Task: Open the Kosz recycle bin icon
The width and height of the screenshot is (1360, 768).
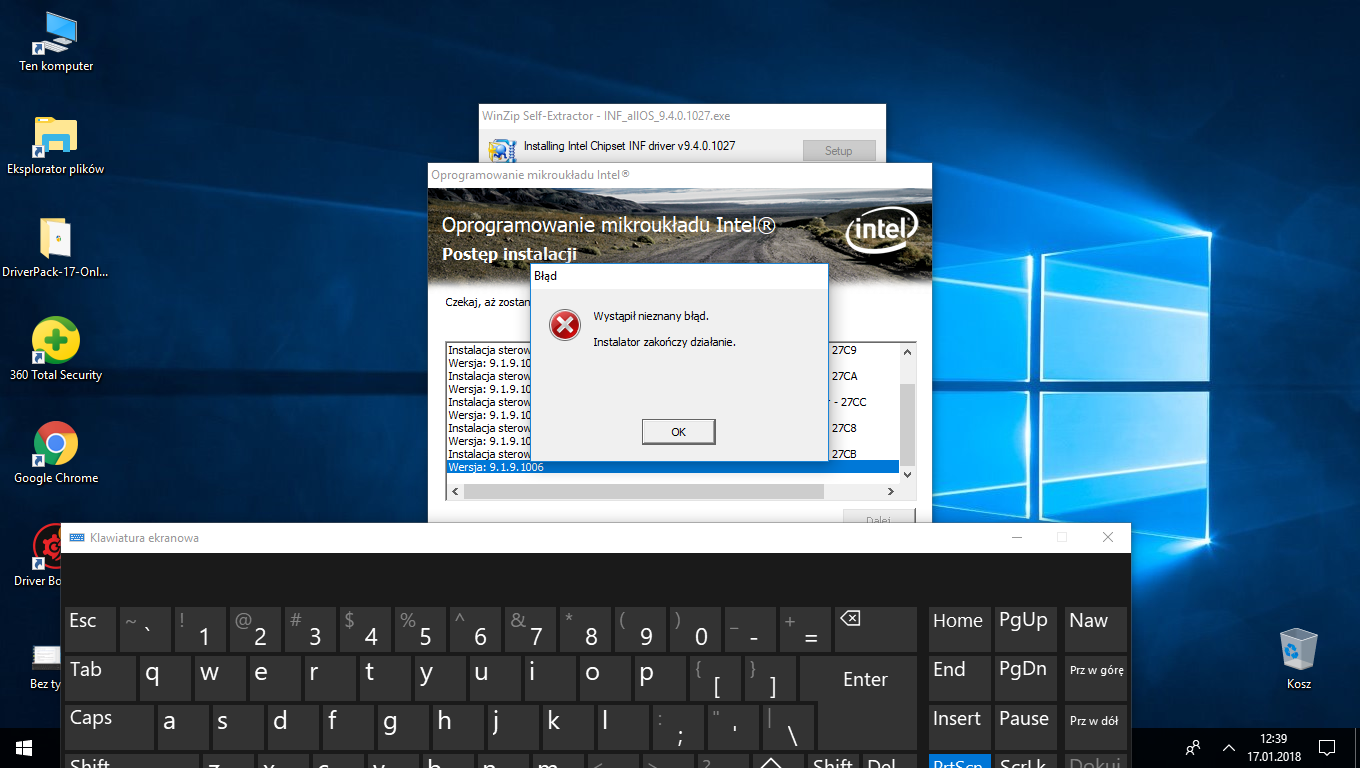Action: (1299, 659)
